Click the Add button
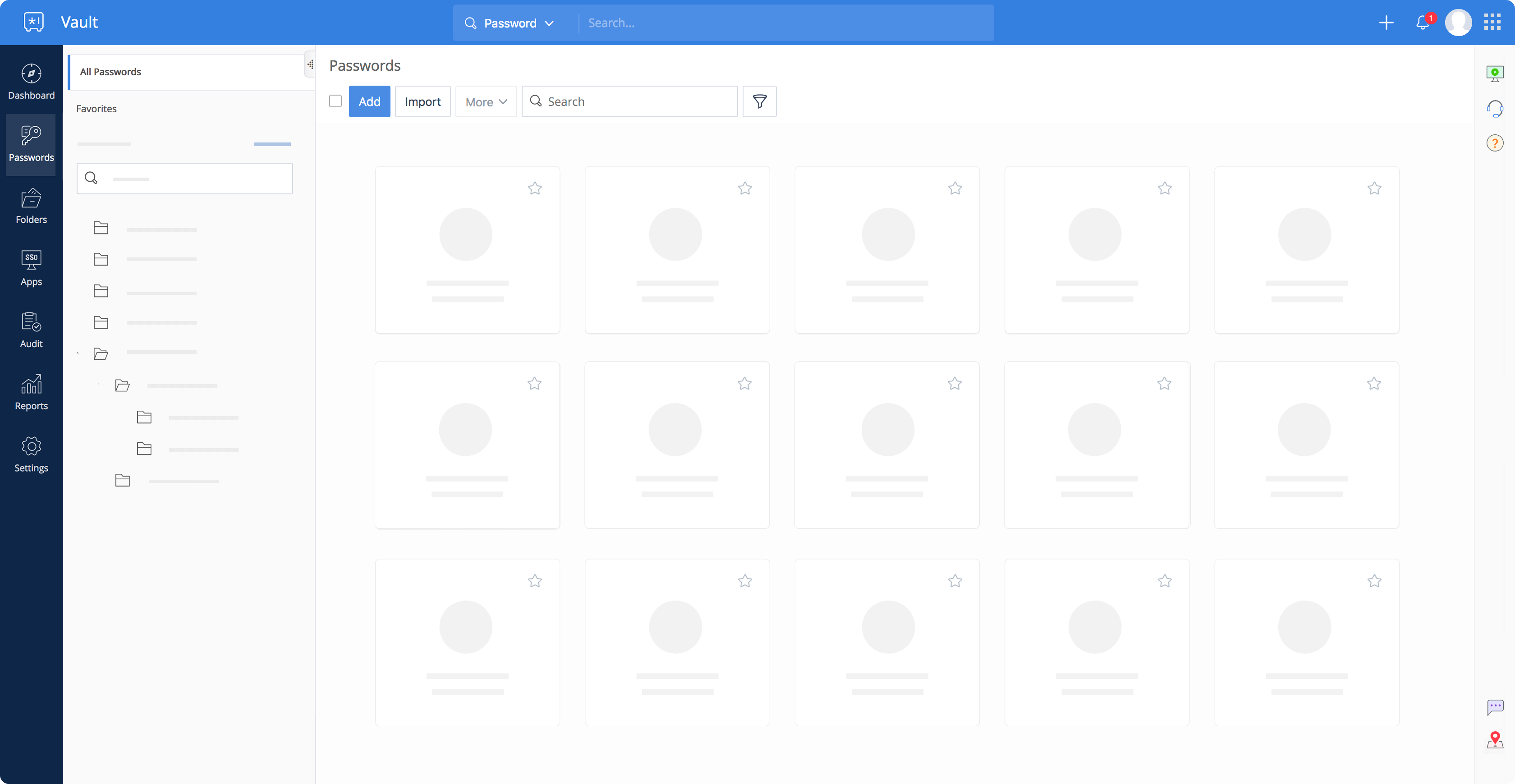Image resolution: width=1515 pixels, height=784 pixels. [369, 101]
